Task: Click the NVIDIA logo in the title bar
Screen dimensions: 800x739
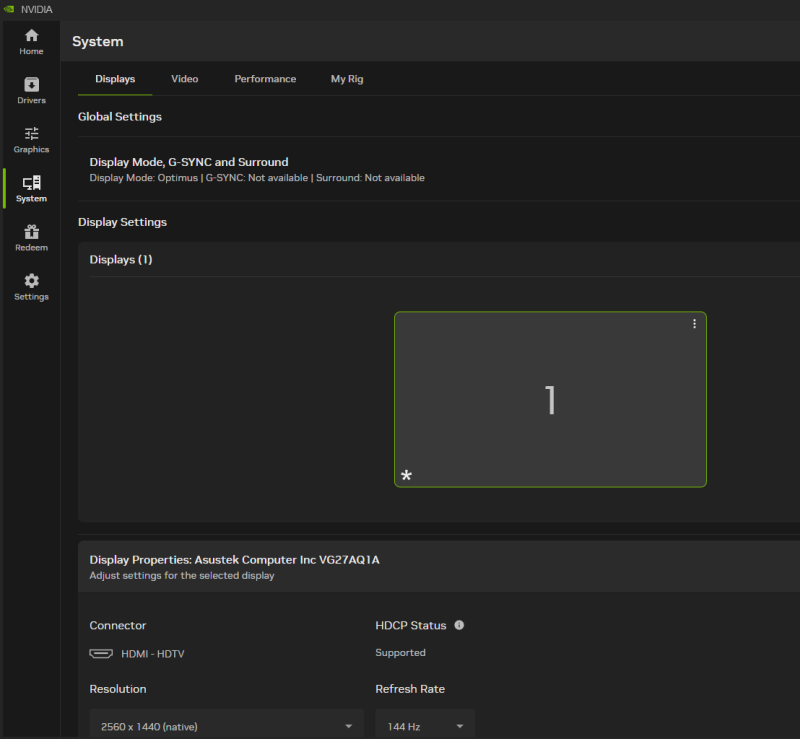Action: pos(9,9)
